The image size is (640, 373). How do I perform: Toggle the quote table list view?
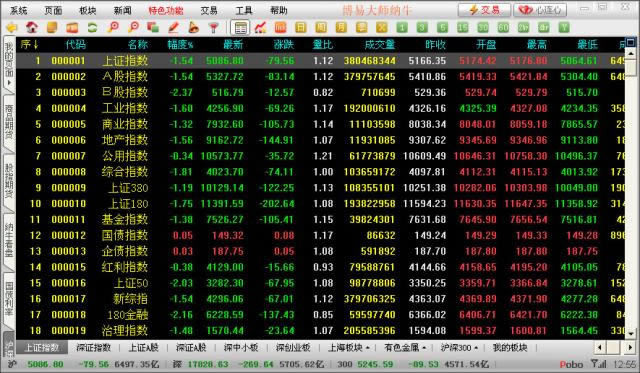240,28
